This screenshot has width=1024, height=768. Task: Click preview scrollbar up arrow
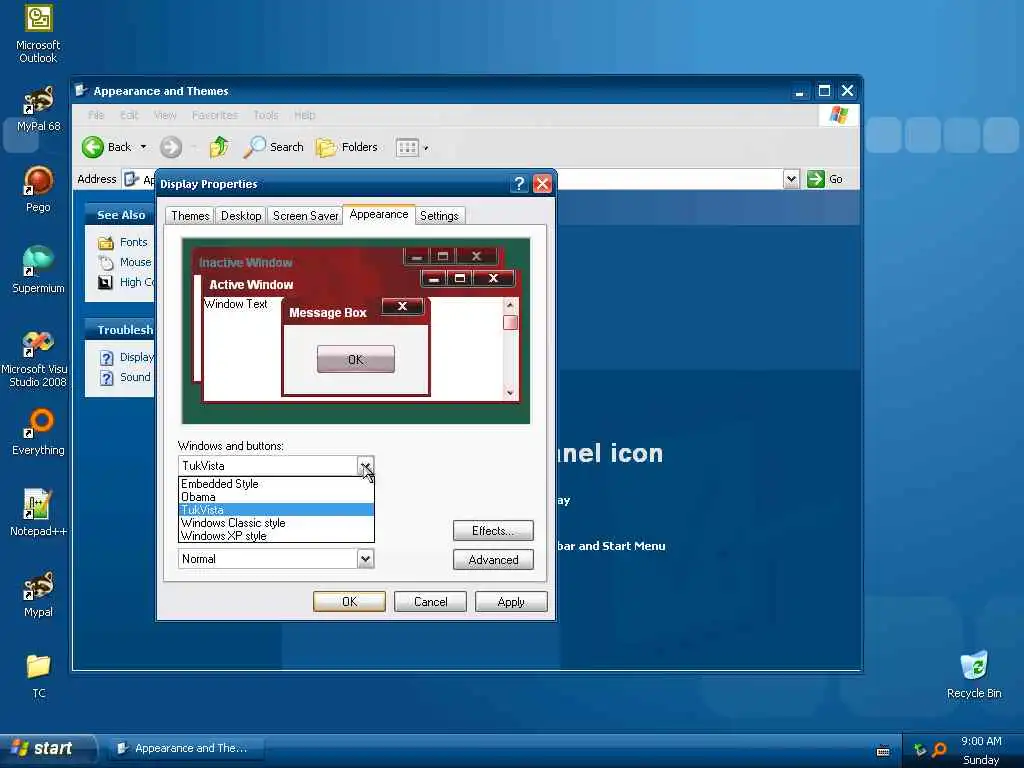coord(510,306)
